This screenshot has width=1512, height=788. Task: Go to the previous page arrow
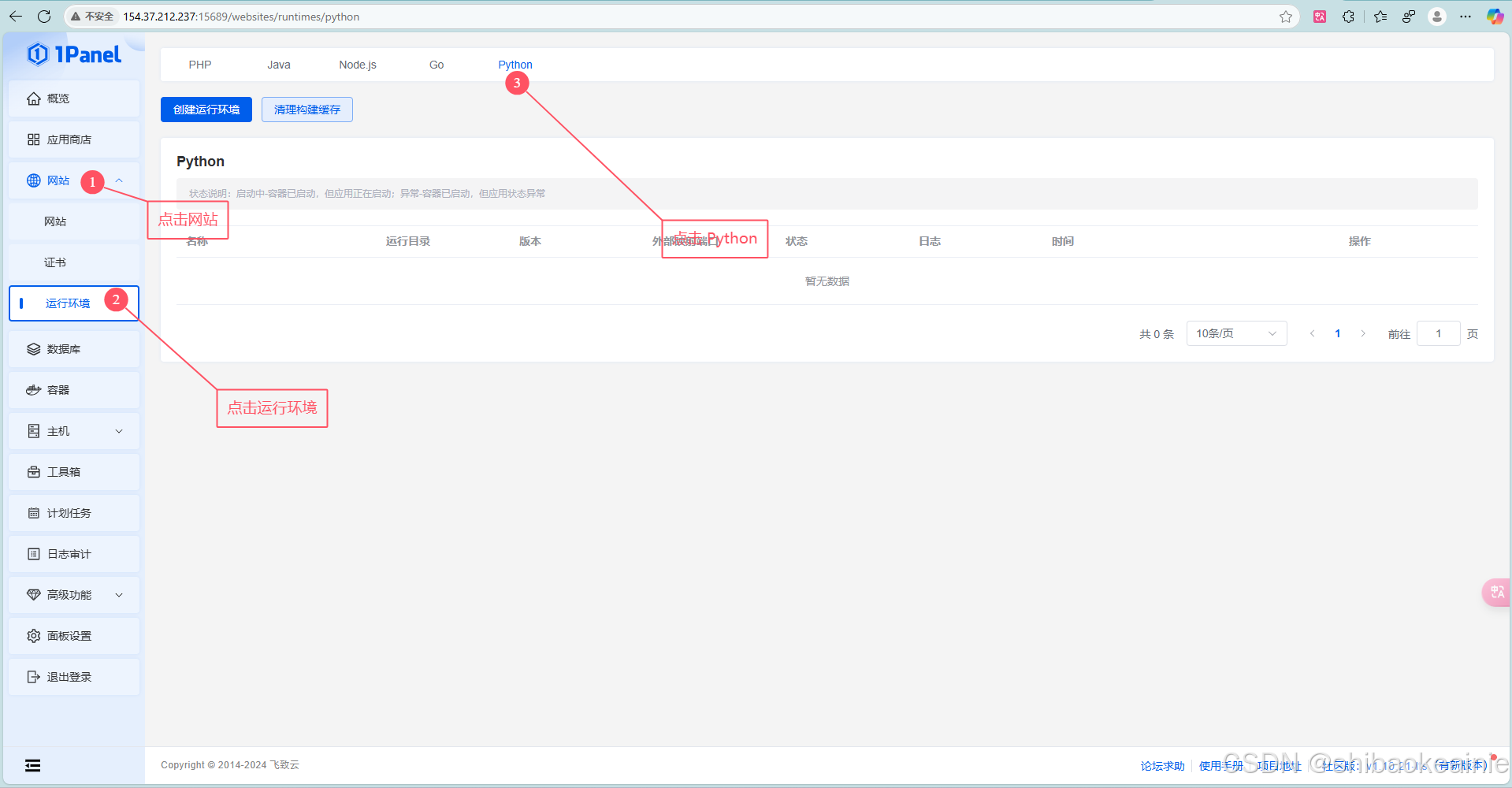point(1313,333)
